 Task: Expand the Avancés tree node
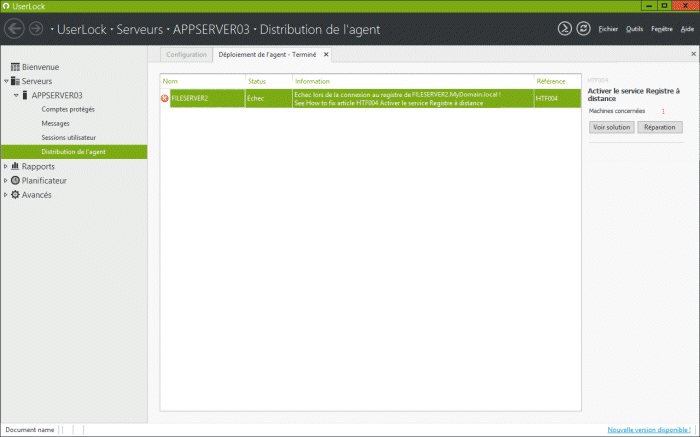click(6, 195)
